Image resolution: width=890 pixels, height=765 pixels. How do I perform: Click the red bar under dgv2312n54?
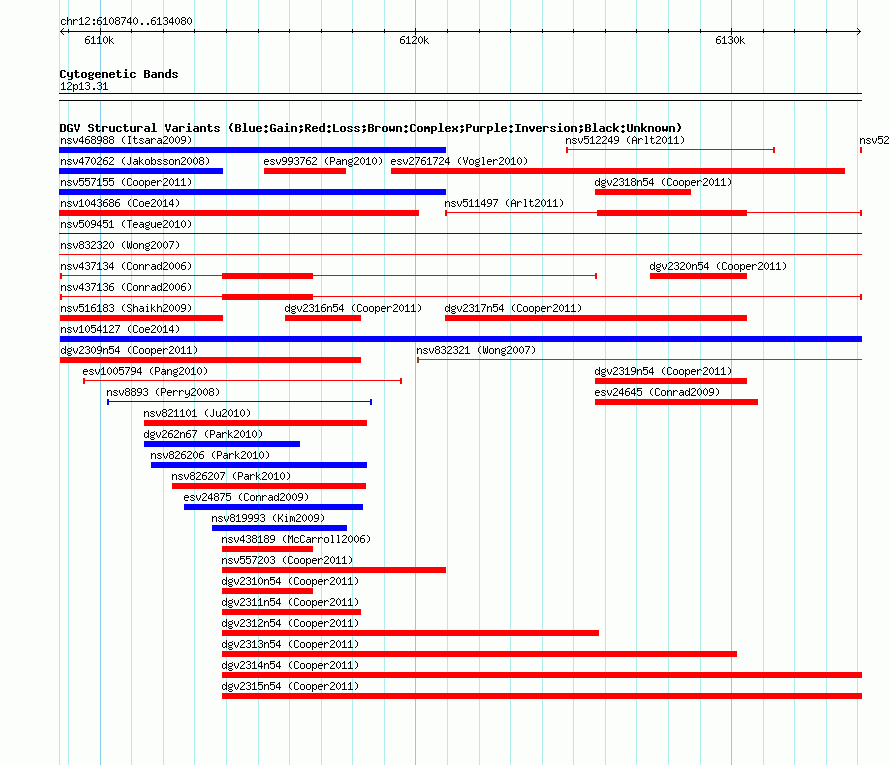410,633
